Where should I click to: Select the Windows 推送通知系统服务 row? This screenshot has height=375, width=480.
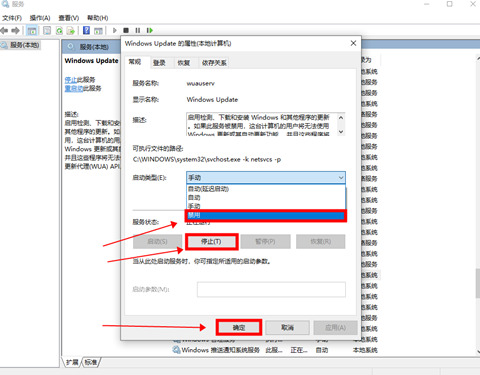275,350
